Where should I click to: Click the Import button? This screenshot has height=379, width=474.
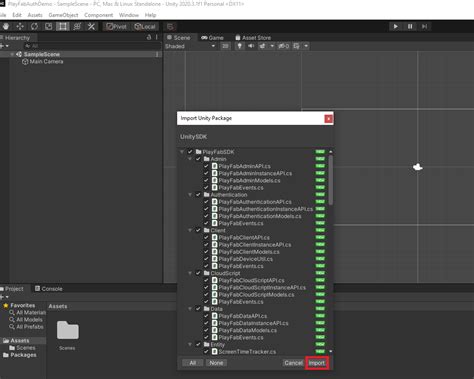click(317, 363)
